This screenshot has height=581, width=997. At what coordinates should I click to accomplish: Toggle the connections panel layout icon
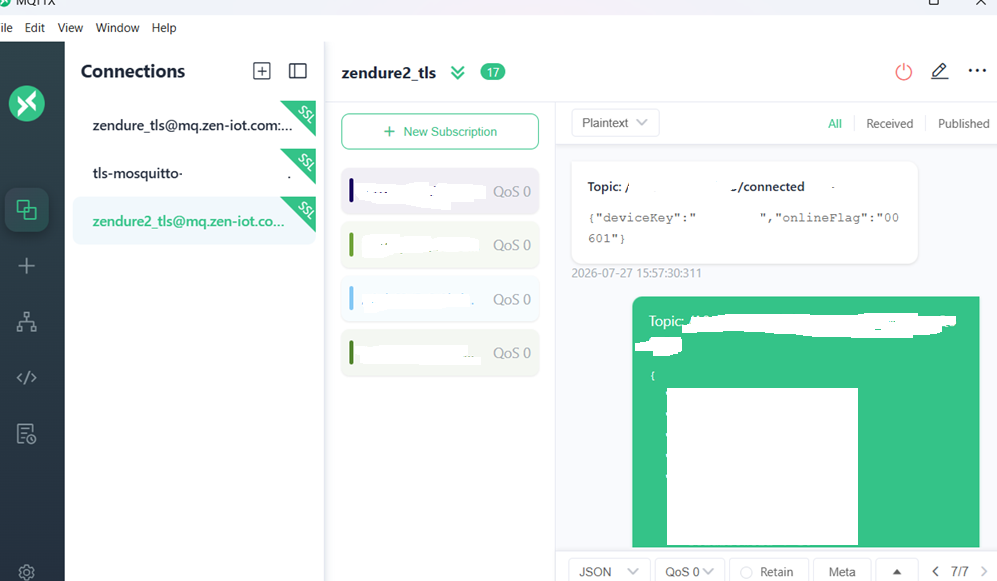click(x=298, y=71)
